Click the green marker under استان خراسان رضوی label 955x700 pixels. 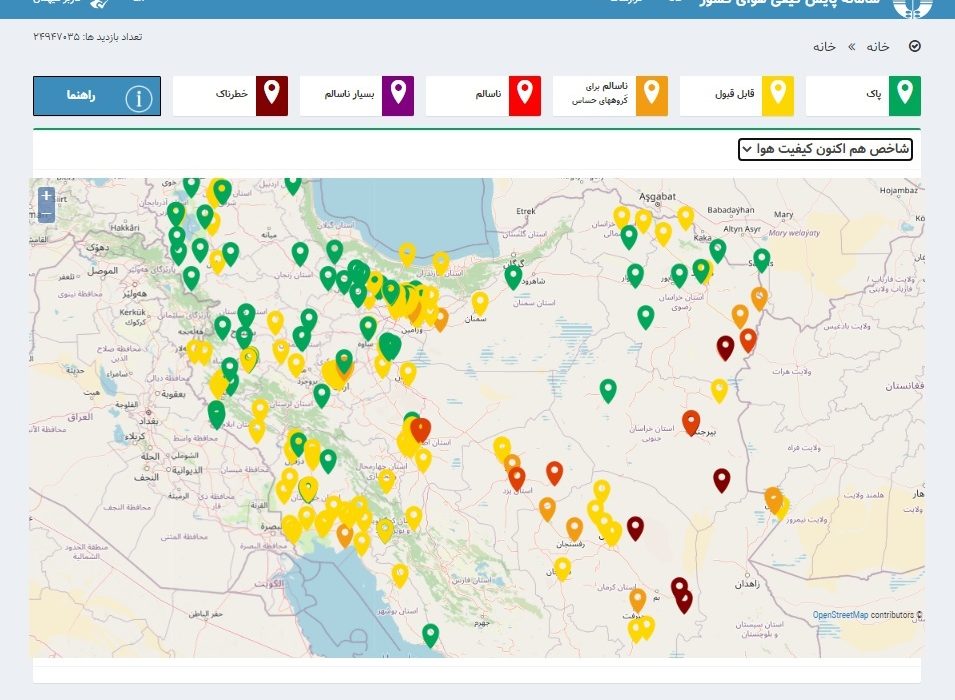[646, 317]
